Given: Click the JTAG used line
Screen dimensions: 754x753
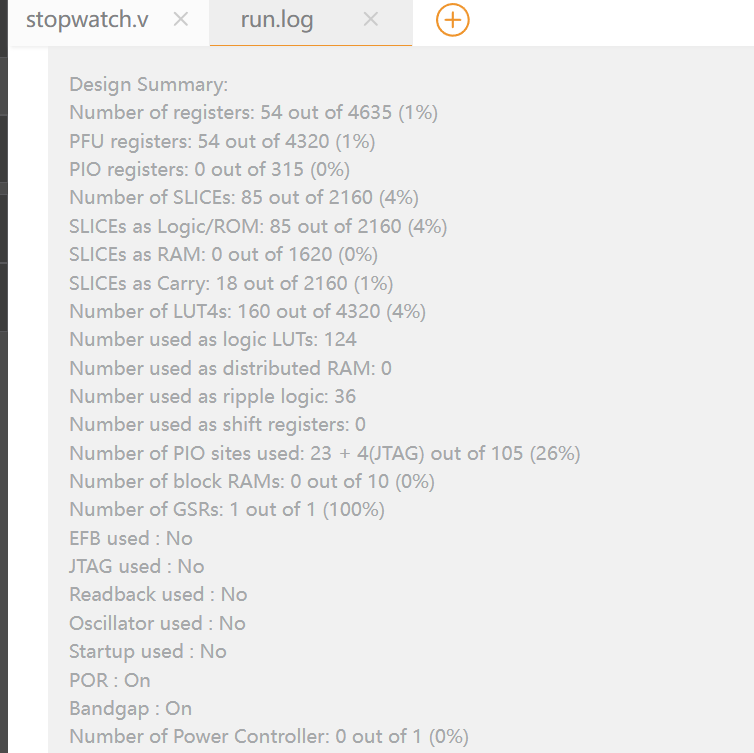Looking at the screenshot, I should pos(137,566).
